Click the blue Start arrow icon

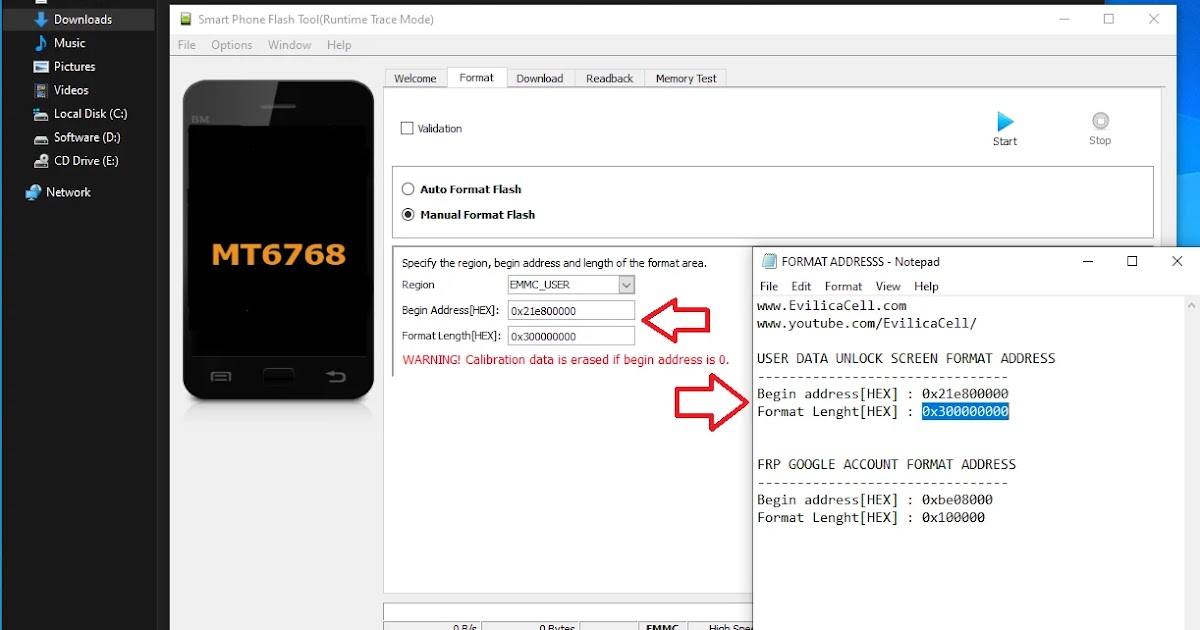[1005, 122]
